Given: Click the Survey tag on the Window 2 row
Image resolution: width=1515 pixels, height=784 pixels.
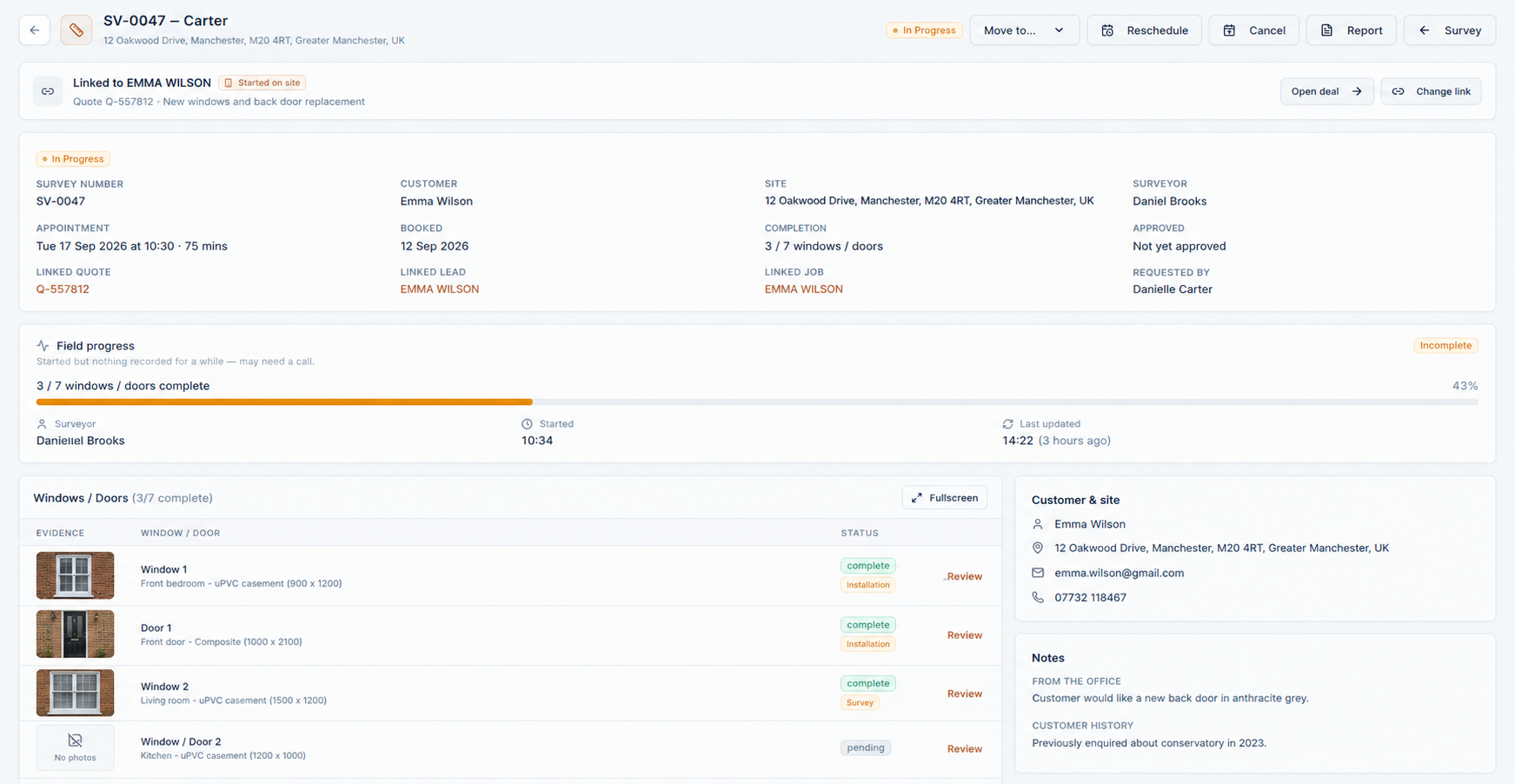Looking at the screenshot, I should point(860,702).
